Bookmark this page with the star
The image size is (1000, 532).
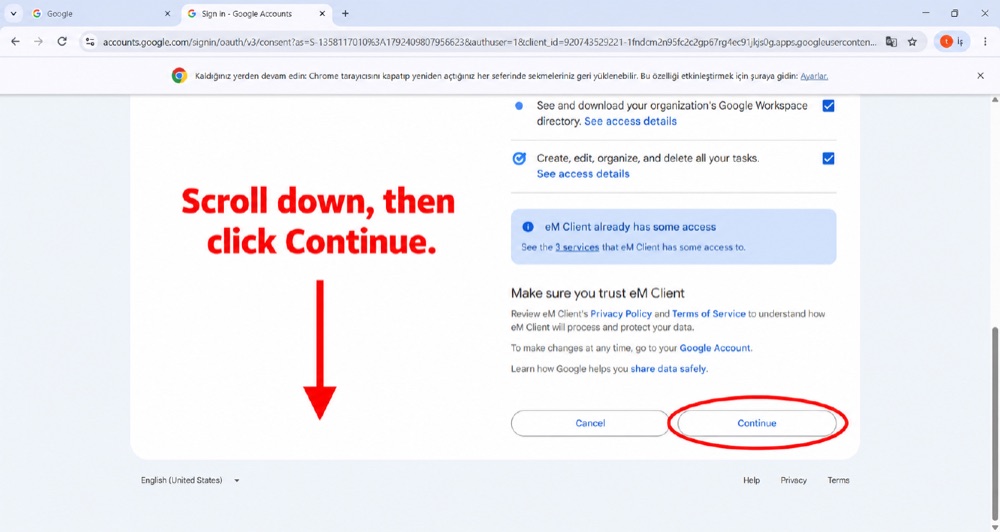912,41
